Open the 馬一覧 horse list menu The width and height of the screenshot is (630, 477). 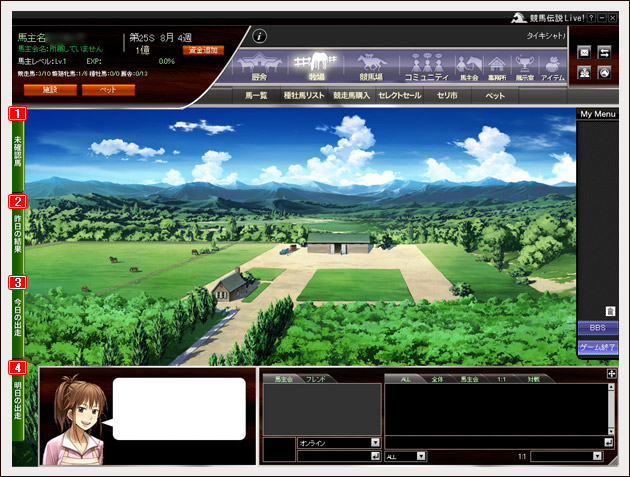tap(256, 96)
